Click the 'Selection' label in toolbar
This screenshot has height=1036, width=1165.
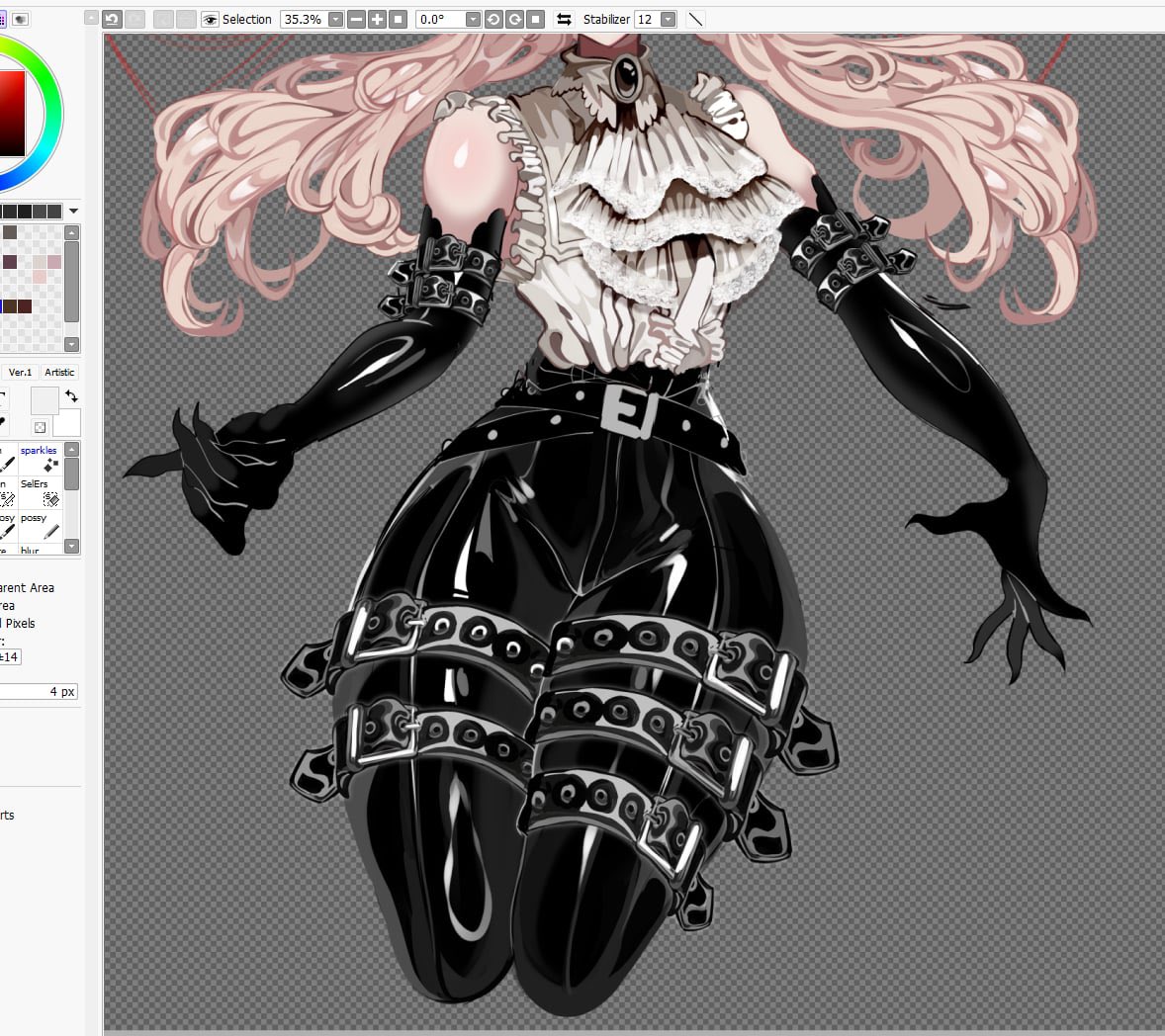pyautogui.click(x=246, y=20)
